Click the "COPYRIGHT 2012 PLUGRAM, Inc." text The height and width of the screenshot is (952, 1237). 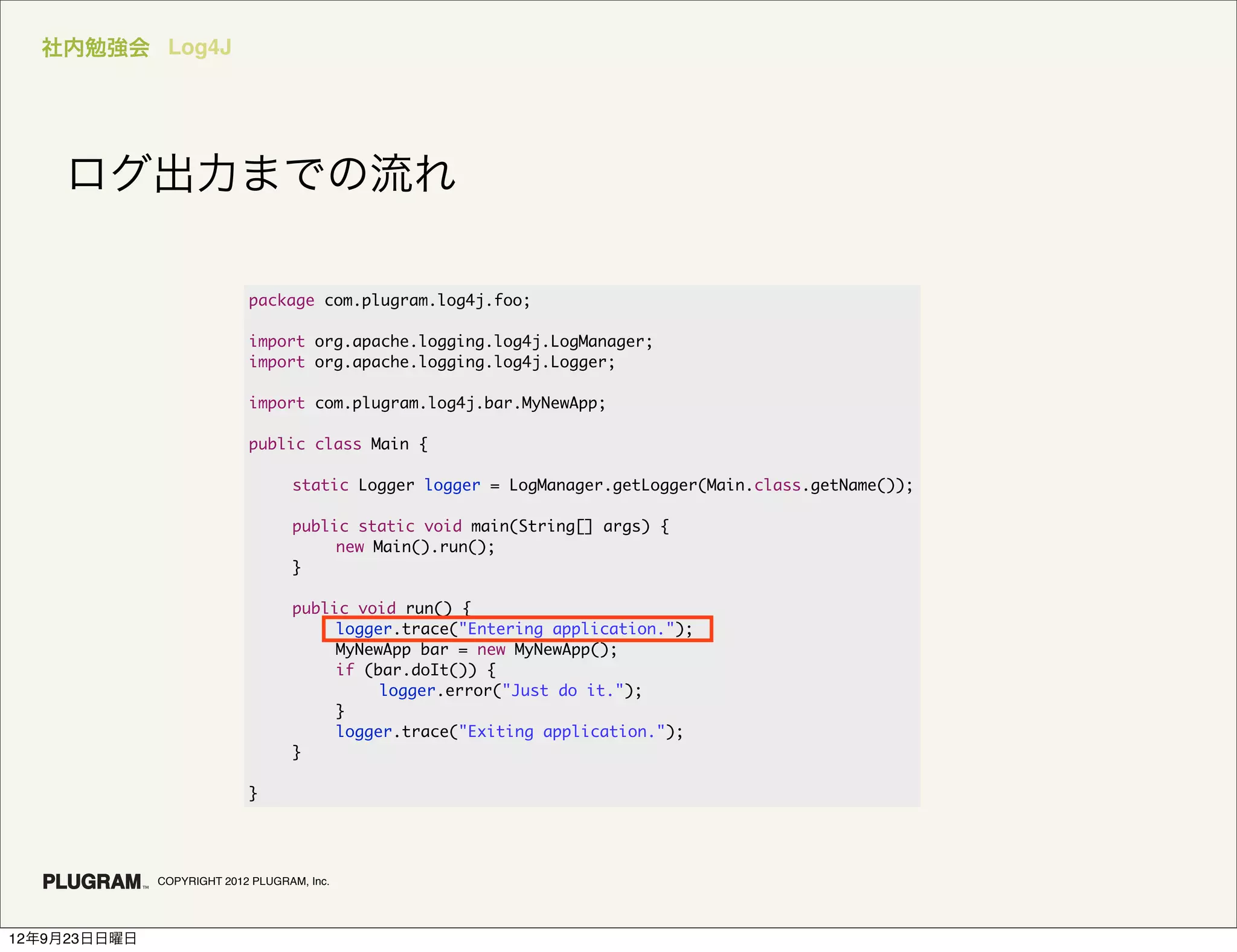243,881
